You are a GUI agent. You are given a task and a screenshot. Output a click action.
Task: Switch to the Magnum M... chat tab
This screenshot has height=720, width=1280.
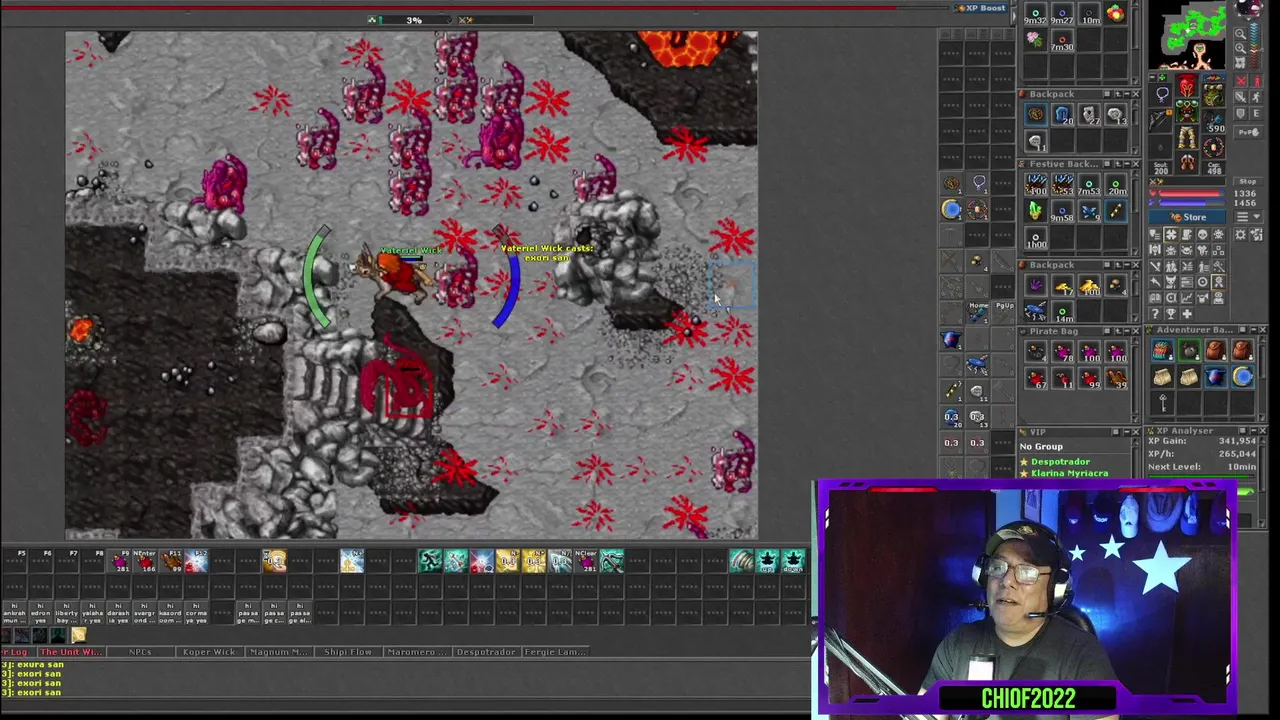click(x=278, y=652)
